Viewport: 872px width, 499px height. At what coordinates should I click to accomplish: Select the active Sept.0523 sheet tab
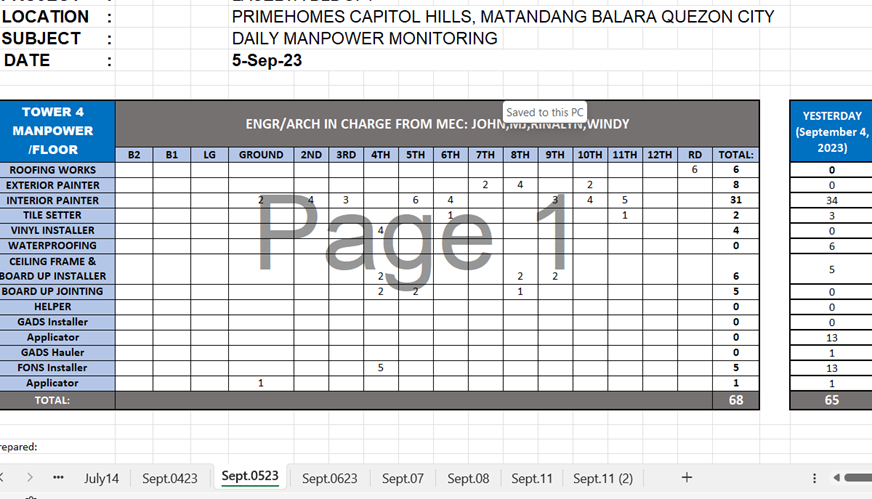pos(250,476)
